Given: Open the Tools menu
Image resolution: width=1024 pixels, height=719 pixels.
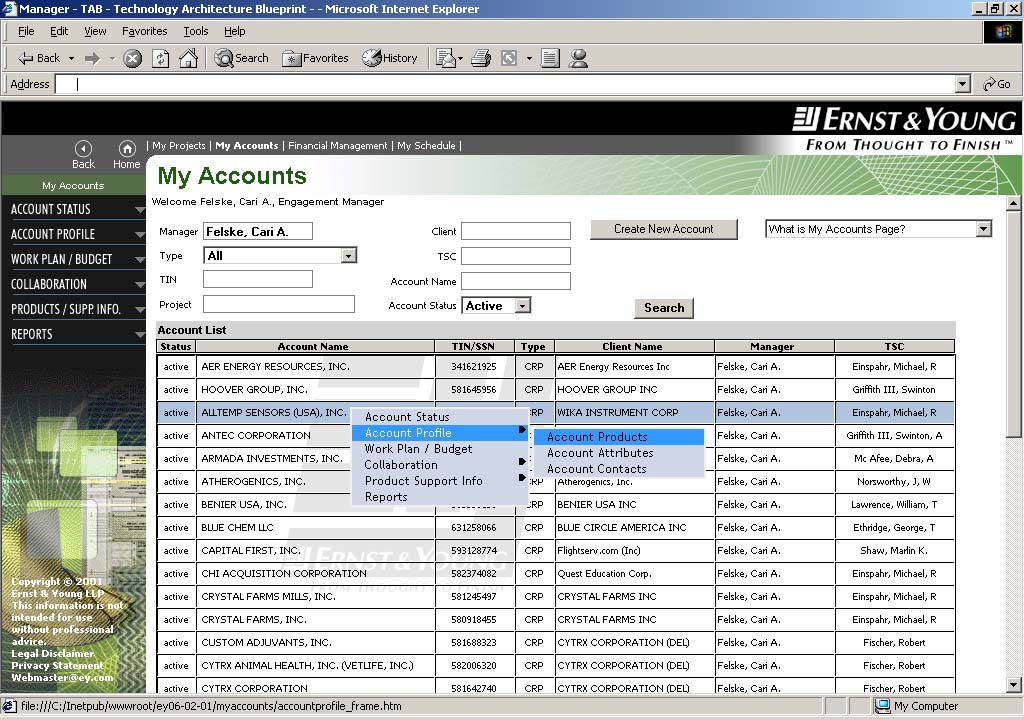Looking at the screenshot, I should coord(195,31).
